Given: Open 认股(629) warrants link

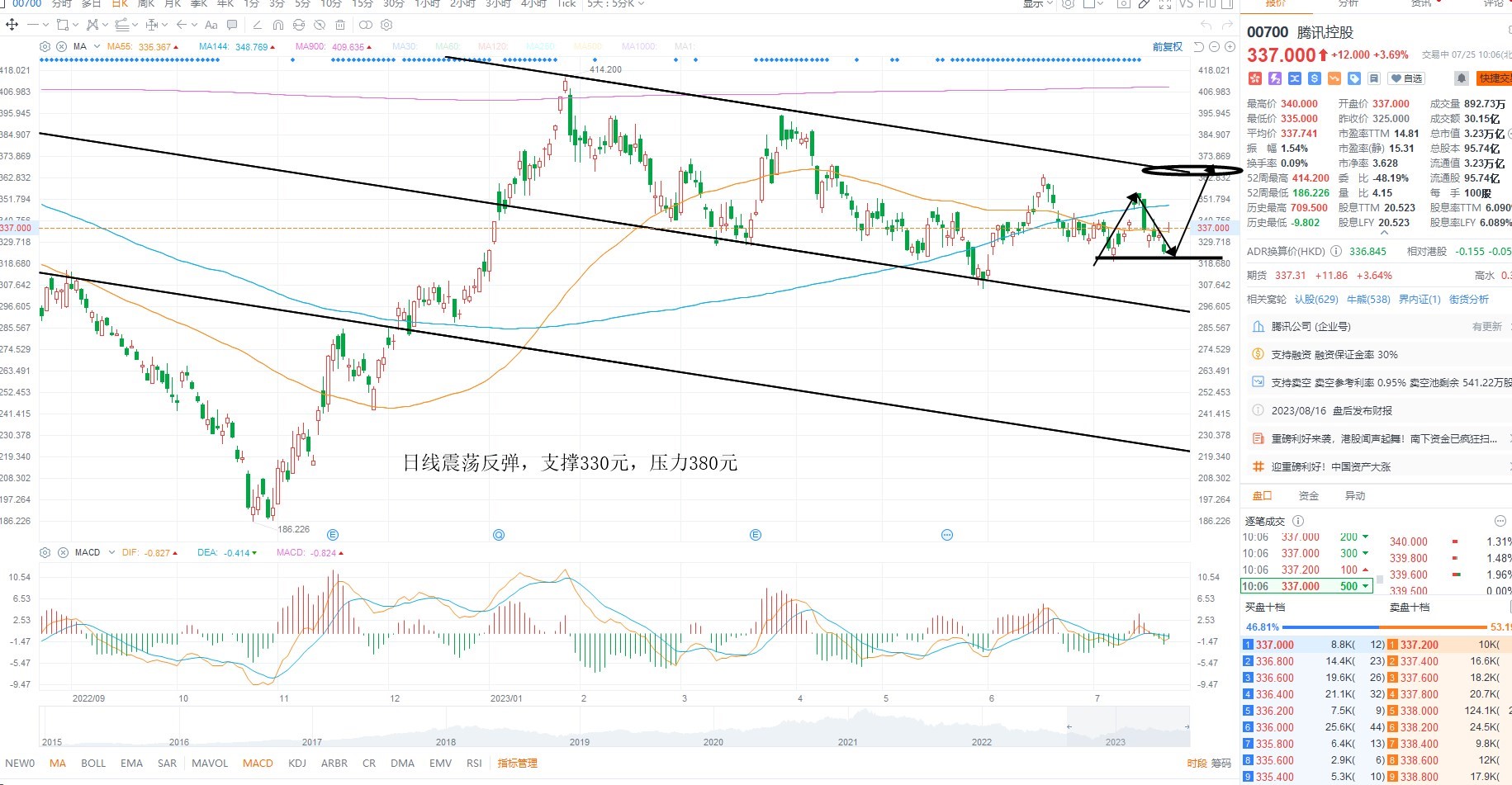Looking at the screenshot, I should (x=1316, y=300).
